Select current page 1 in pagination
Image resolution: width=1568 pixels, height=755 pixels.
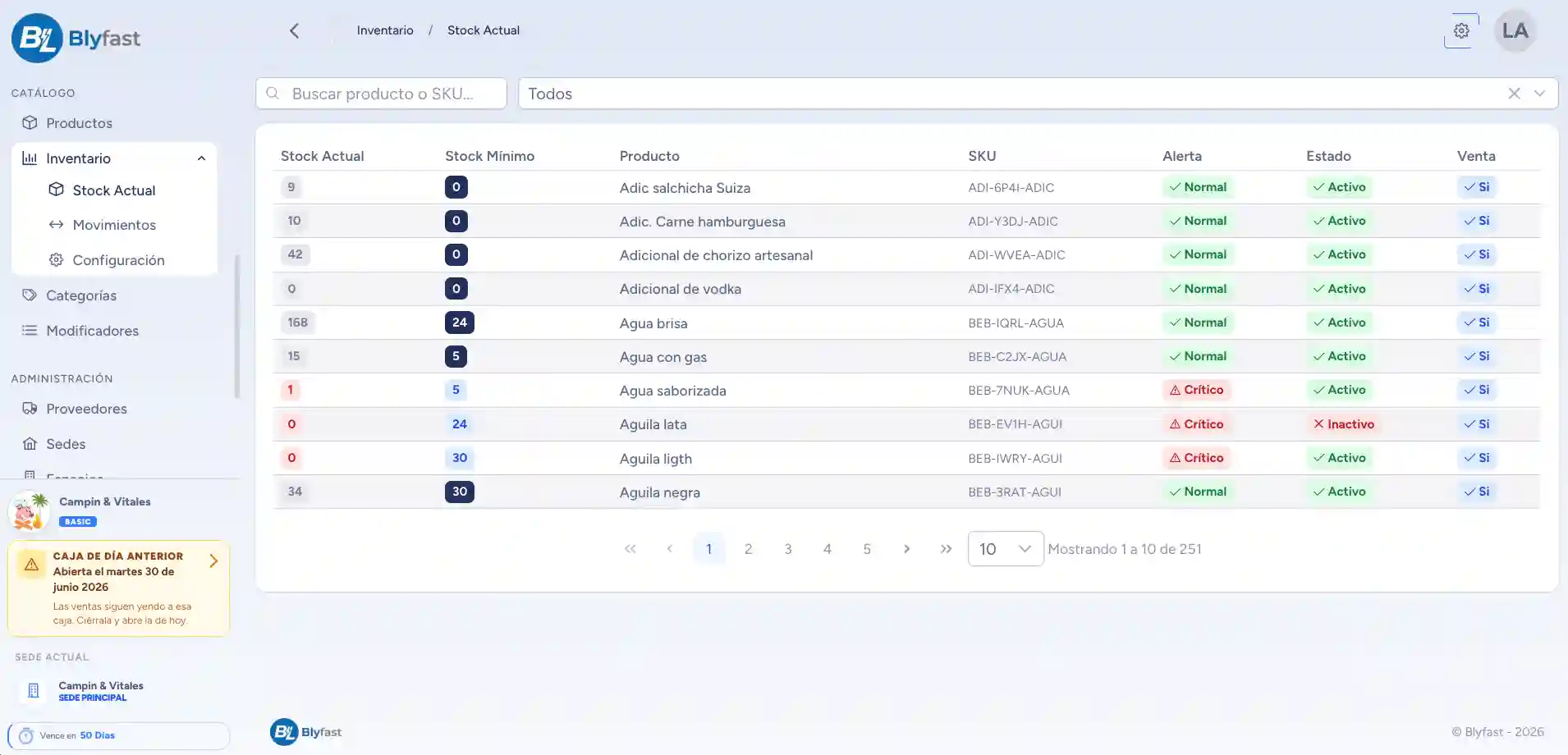[708, 549]
